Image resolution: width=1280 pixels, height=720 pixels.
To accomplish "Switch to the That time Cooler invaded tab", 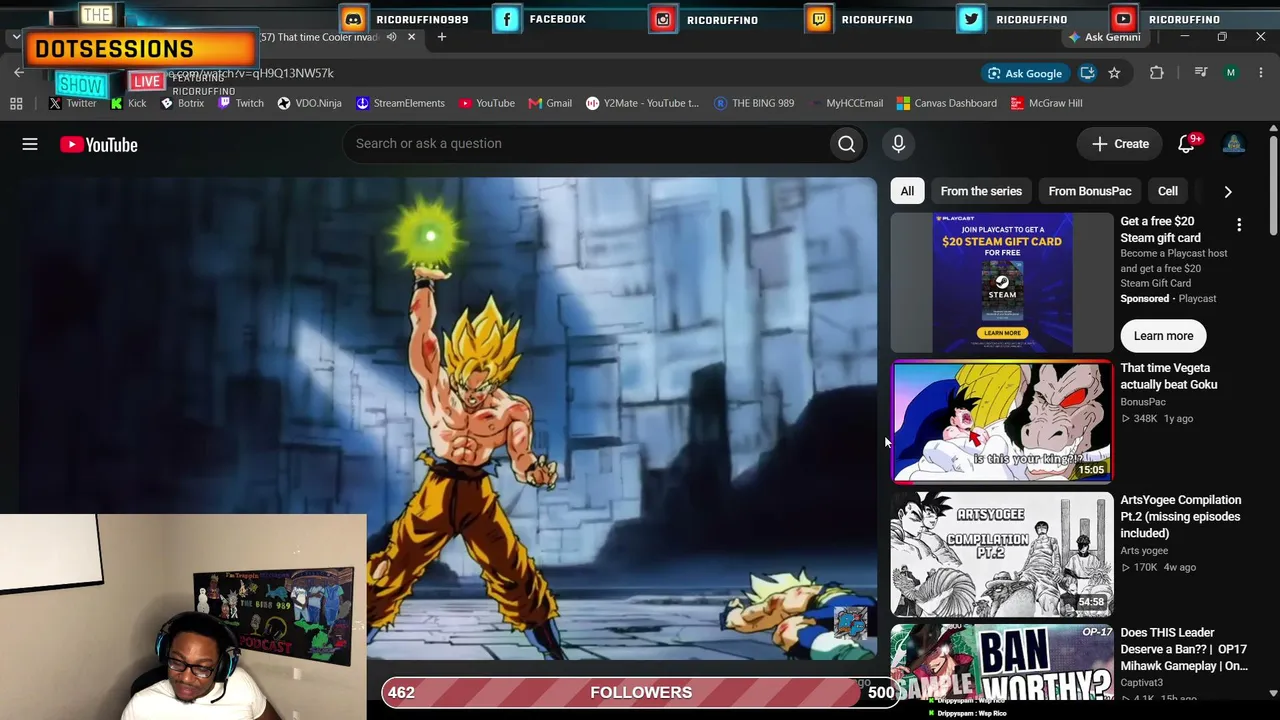I will [318, 37].
